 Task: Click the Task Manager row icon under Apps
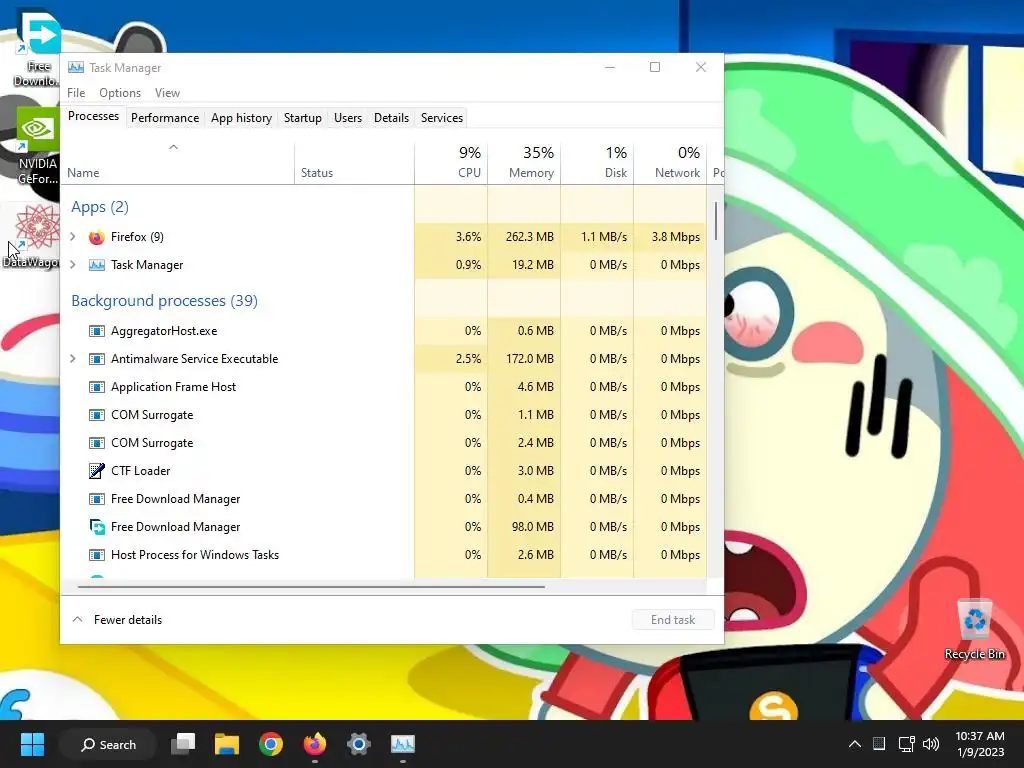point(97,265)
